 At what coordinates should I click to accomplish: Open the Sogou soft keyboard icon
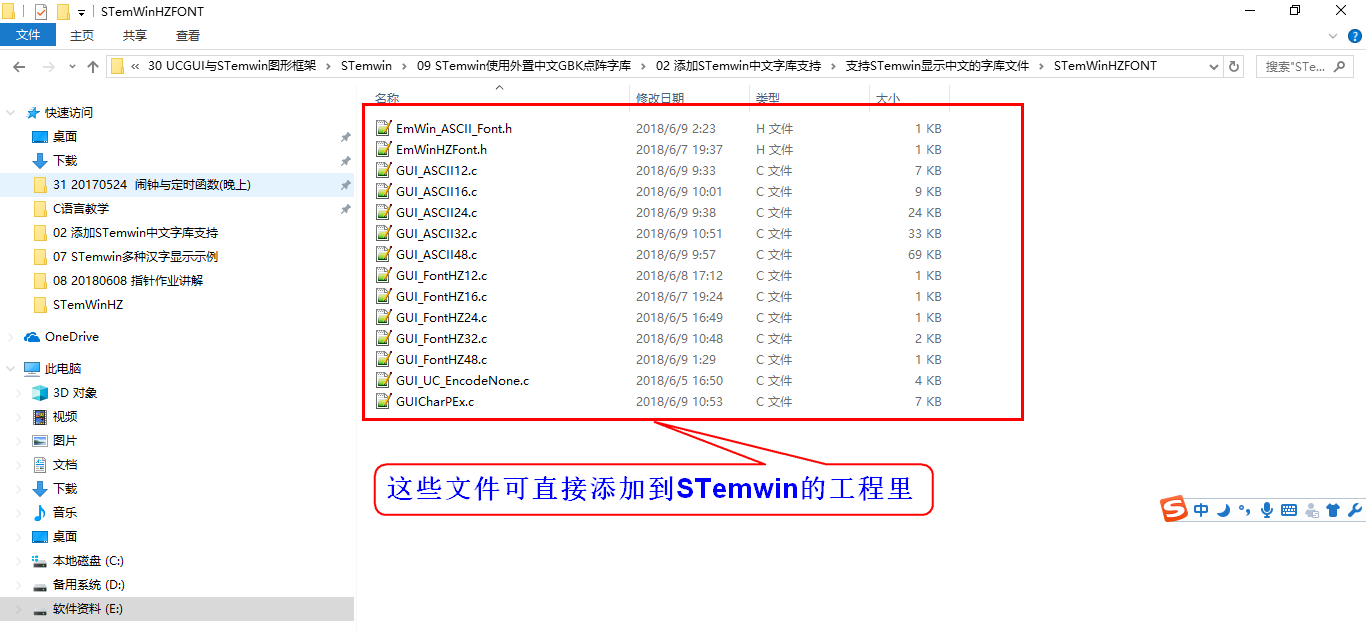(x=1289, y=510)
